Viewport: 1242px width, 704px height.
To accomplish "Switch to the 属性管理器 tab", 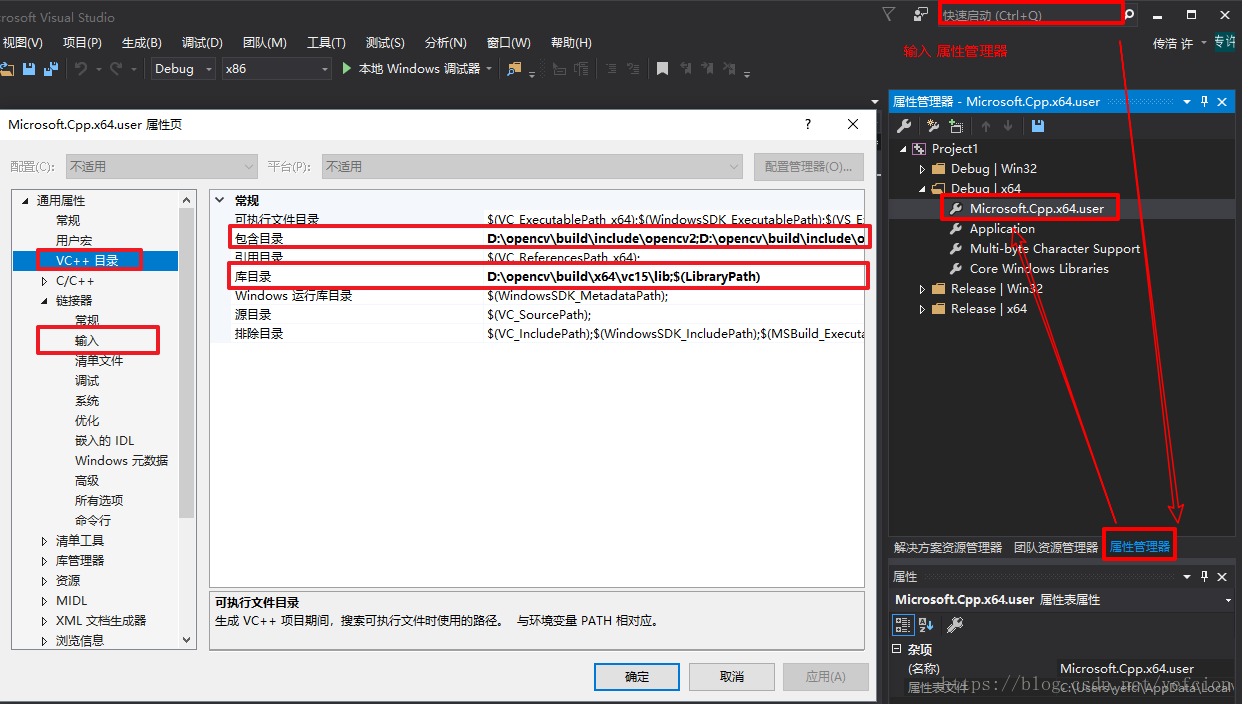I will pos(1140,547).
